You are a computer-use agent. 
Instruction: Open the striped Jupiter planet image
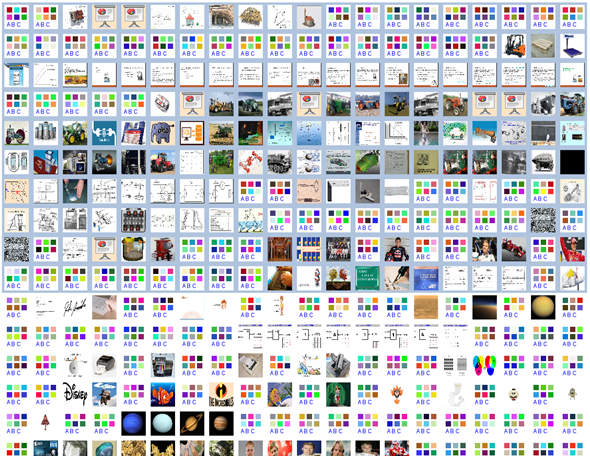coord(221,423)
